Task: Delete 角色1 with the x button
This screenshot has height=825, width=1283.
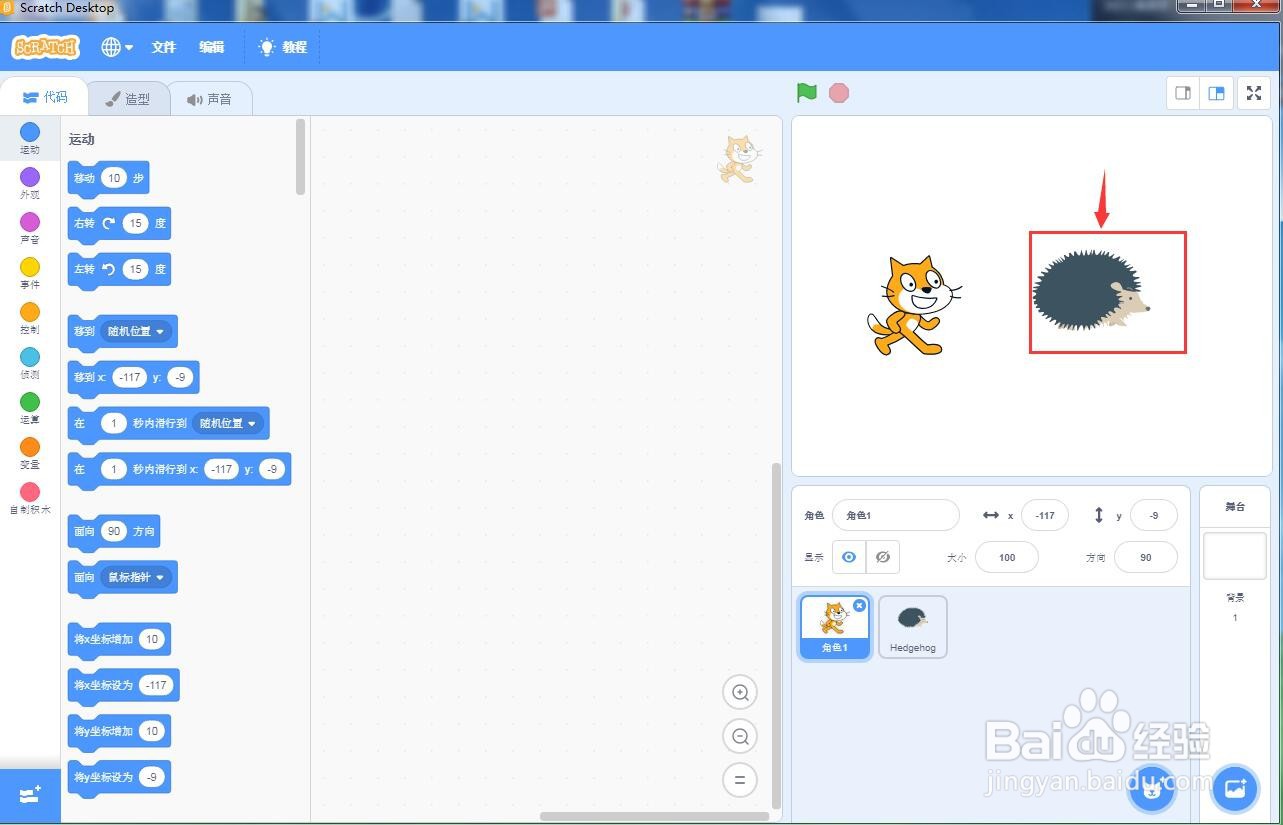Action: click(x=860, y=605)
